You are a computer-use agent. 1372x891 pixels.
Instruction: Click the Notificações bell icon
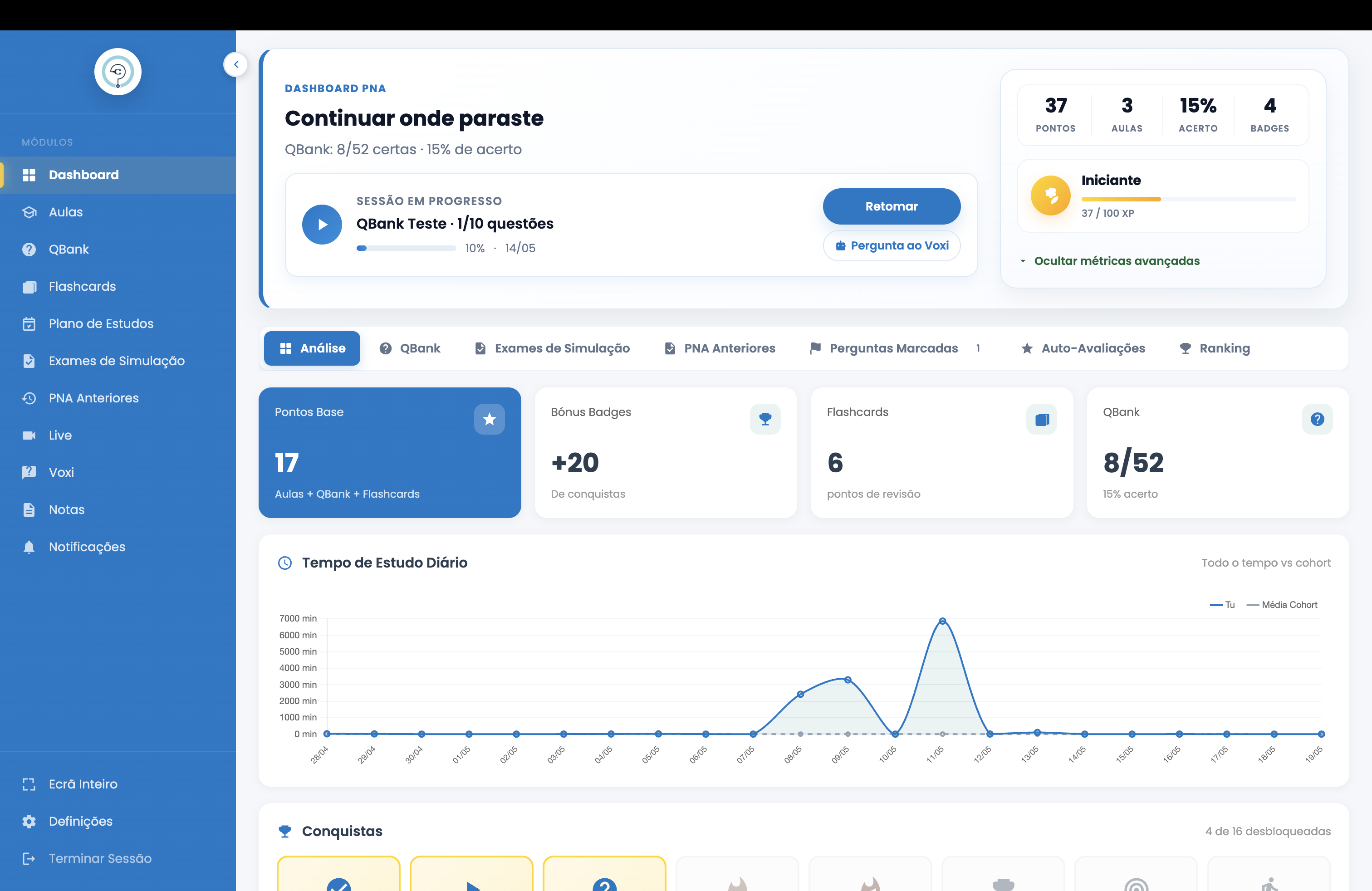[x=29, y=547]
